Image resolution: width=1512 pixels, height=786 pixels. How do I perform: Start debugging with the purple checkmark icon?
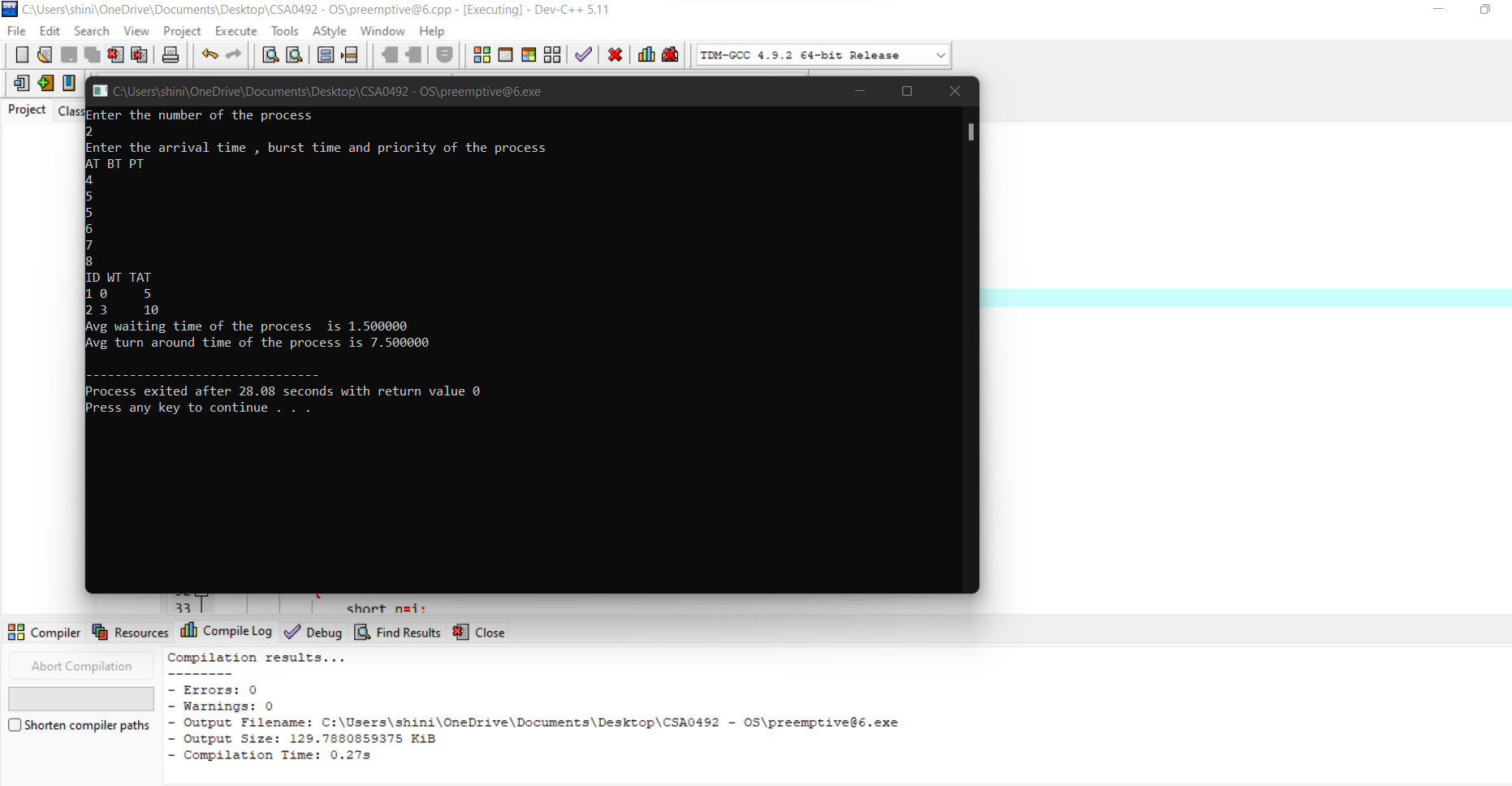(582, 54)
